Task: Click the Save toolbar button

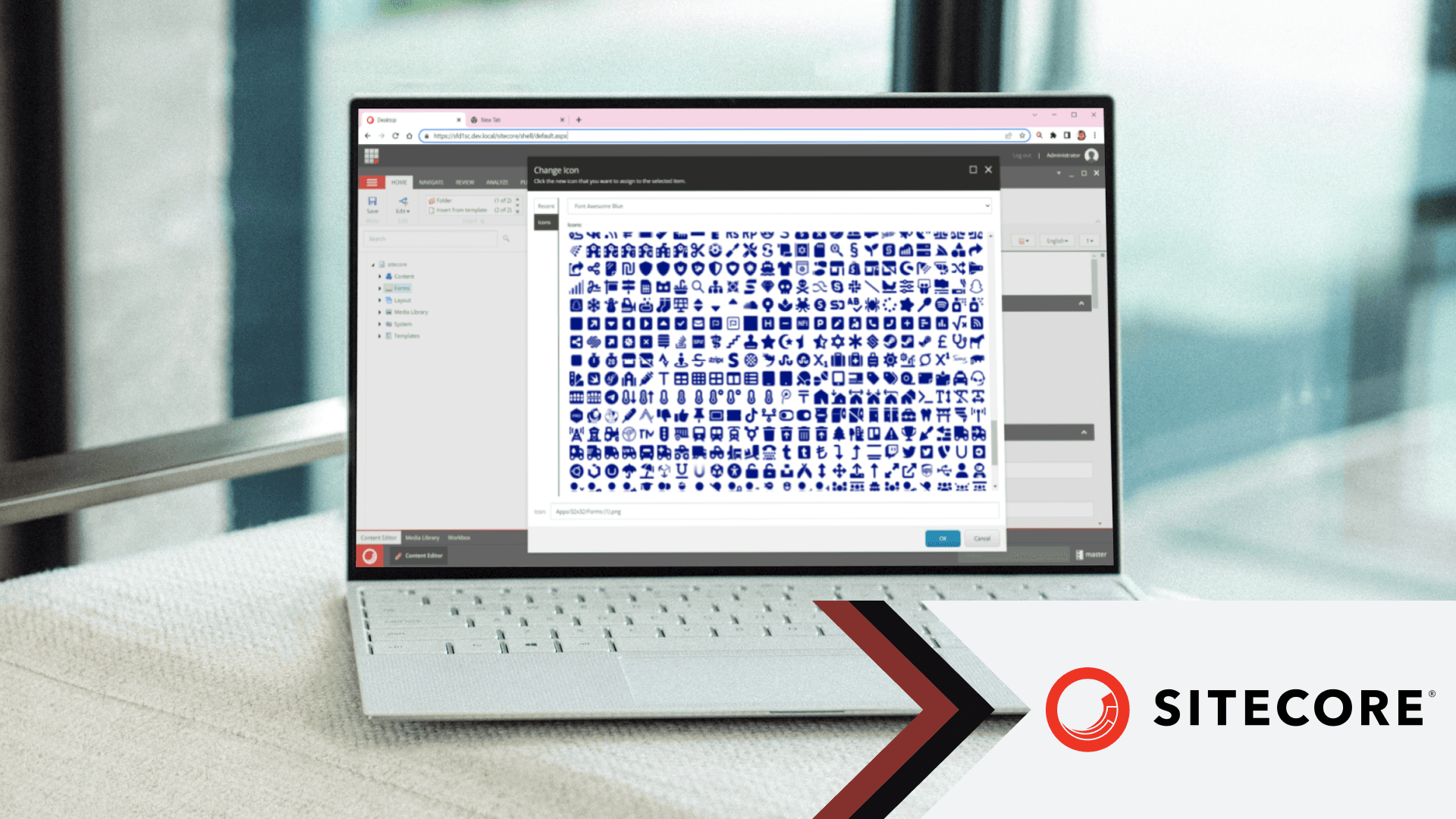Action: pyautogui.click(x=372, y=206)
